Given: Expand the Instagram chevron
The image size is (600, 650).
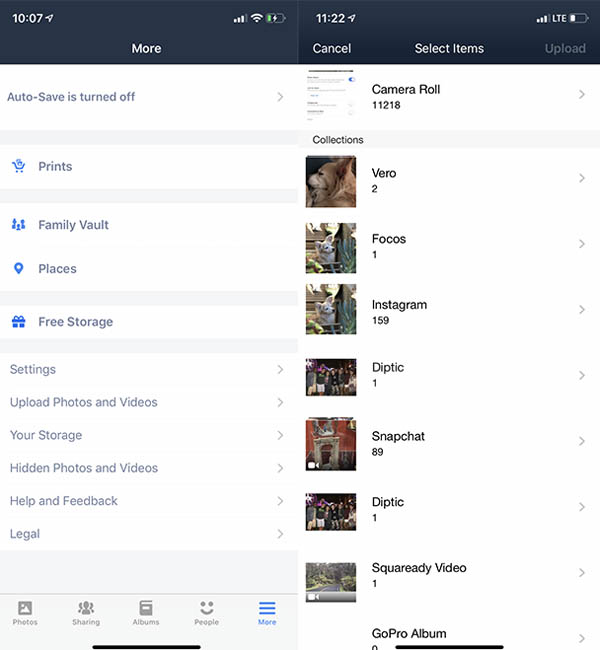Looking at the screenshot, I should point(582,310).
